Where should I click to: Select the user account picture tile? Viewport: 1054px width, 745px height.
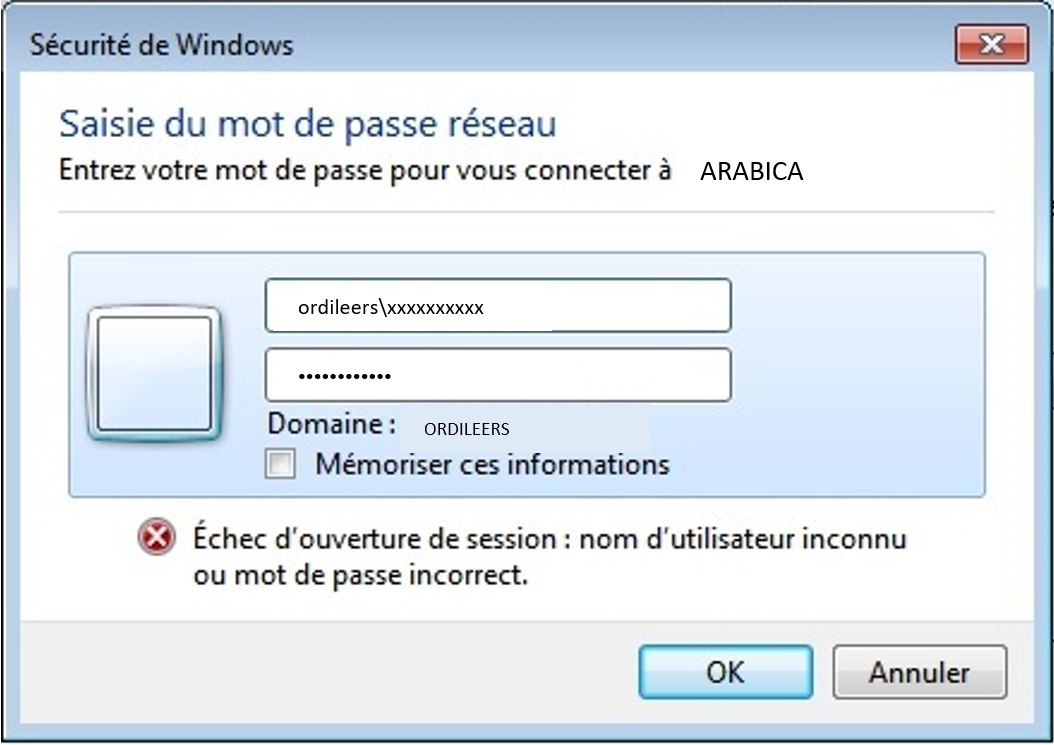tap(154, 374)
